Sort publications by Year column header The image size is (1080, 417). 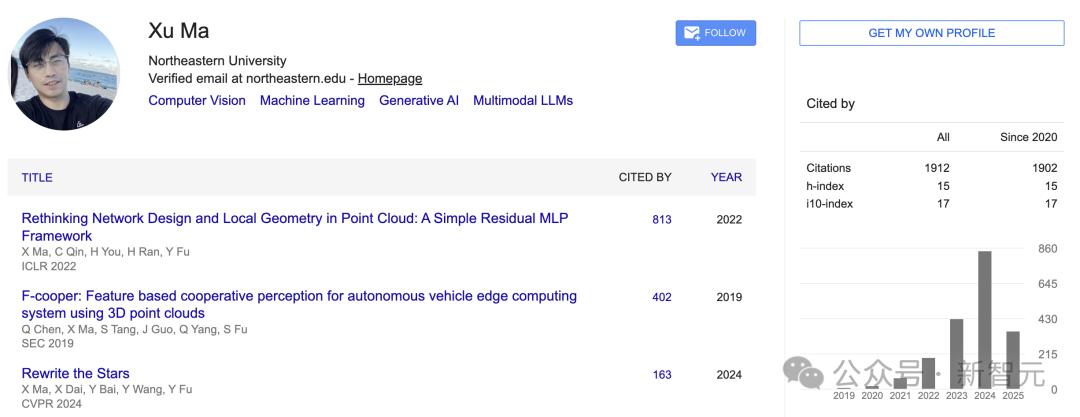(x=726, y=177)
